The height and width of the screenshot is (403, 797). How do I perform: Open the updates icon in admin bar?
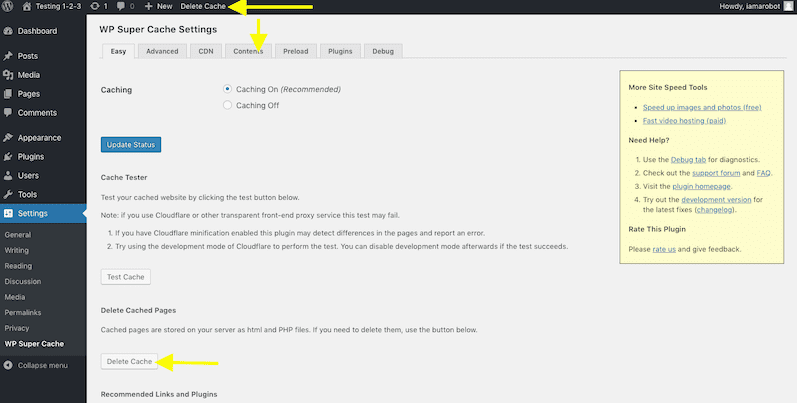(95, 7)
